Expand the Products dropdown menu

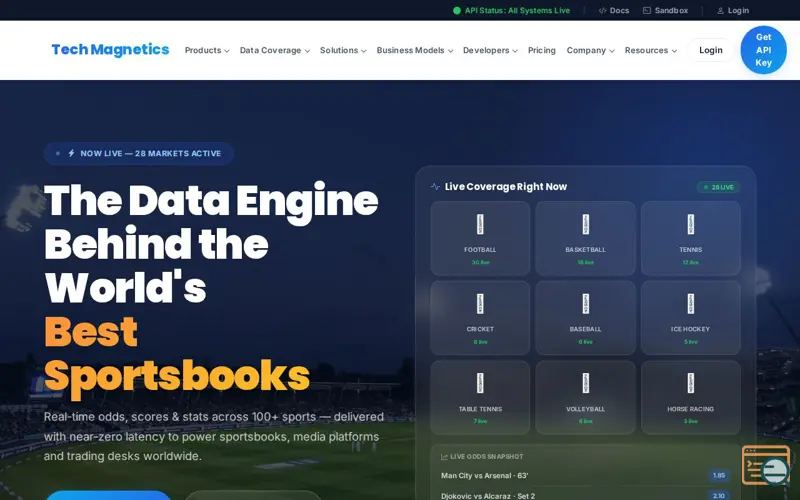point(207,50)
